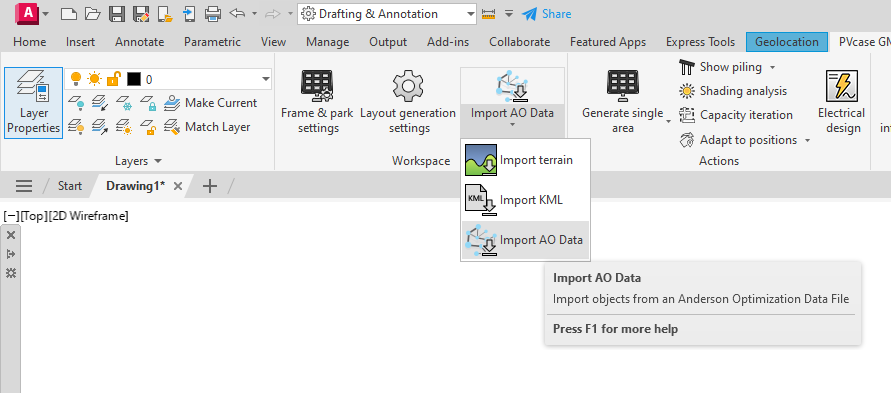Open Layout generation settings gear
891x393 pixels.
[x=408, y=102]
